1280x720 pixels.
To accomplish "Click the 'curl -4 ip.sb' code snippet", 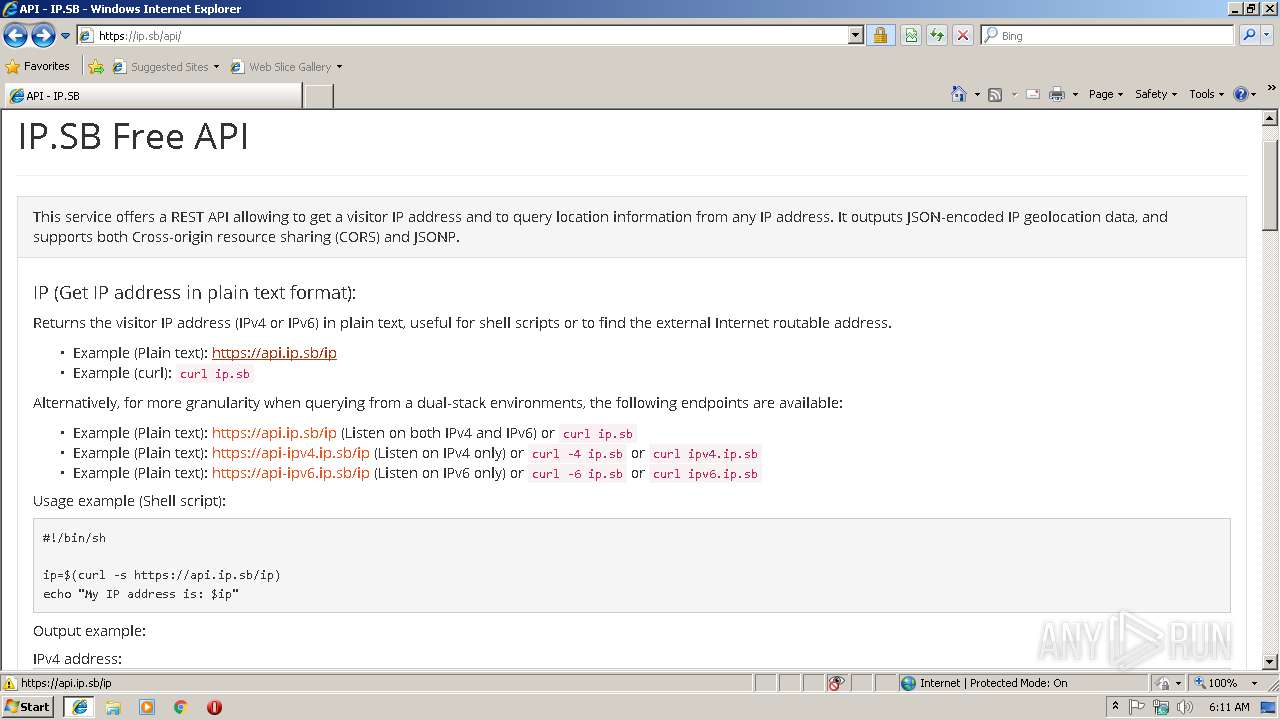I will point(577,454).
